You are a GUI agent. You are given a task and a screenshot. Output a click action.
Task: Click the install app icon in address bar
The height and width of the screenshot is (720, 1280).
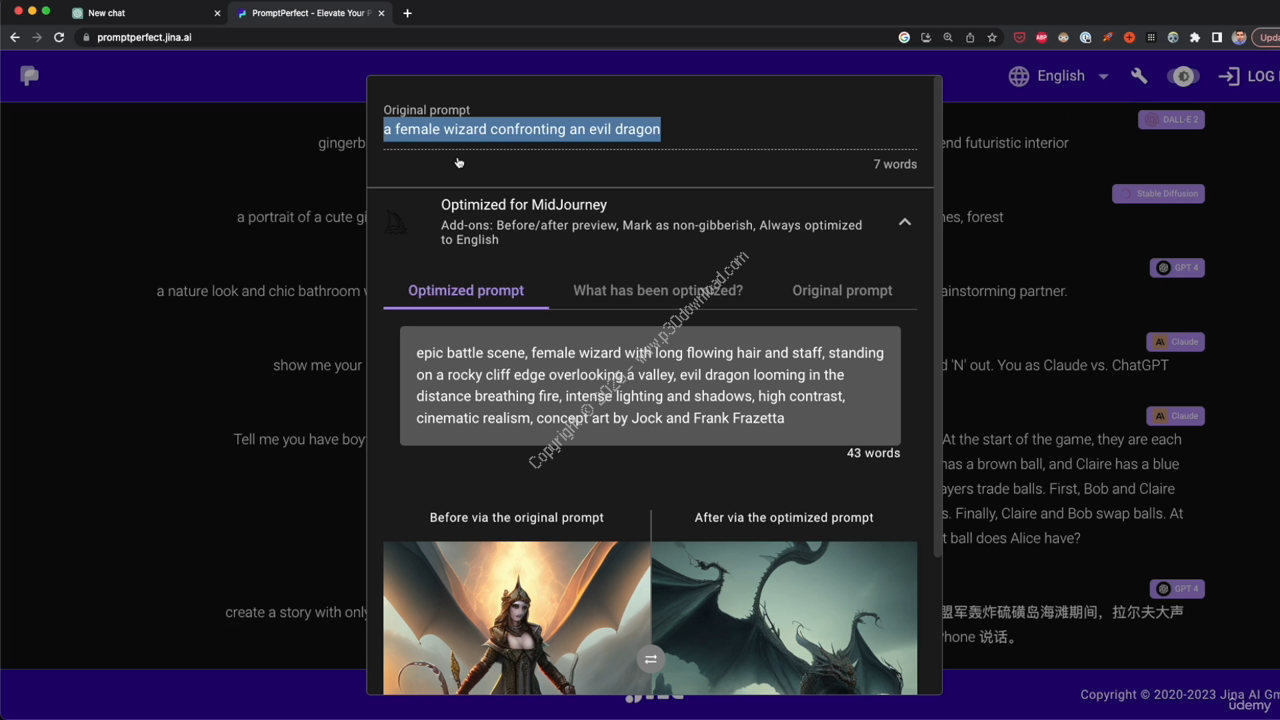pos(926,37)
